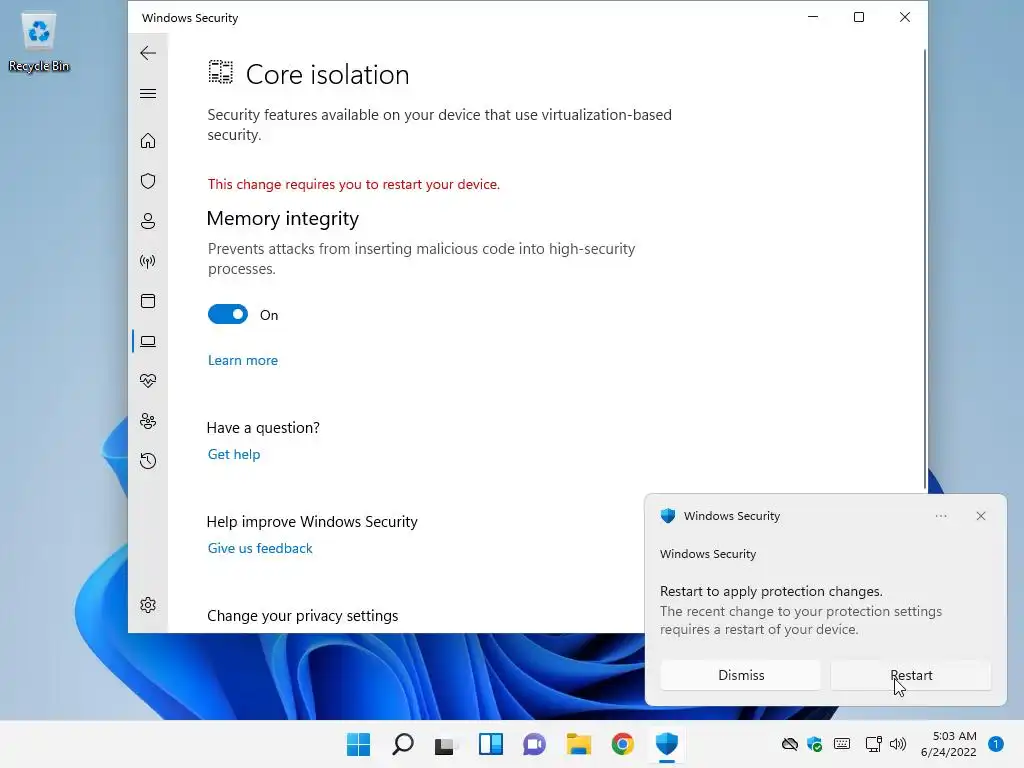Click the Memory integrity heading

[283, 218]
